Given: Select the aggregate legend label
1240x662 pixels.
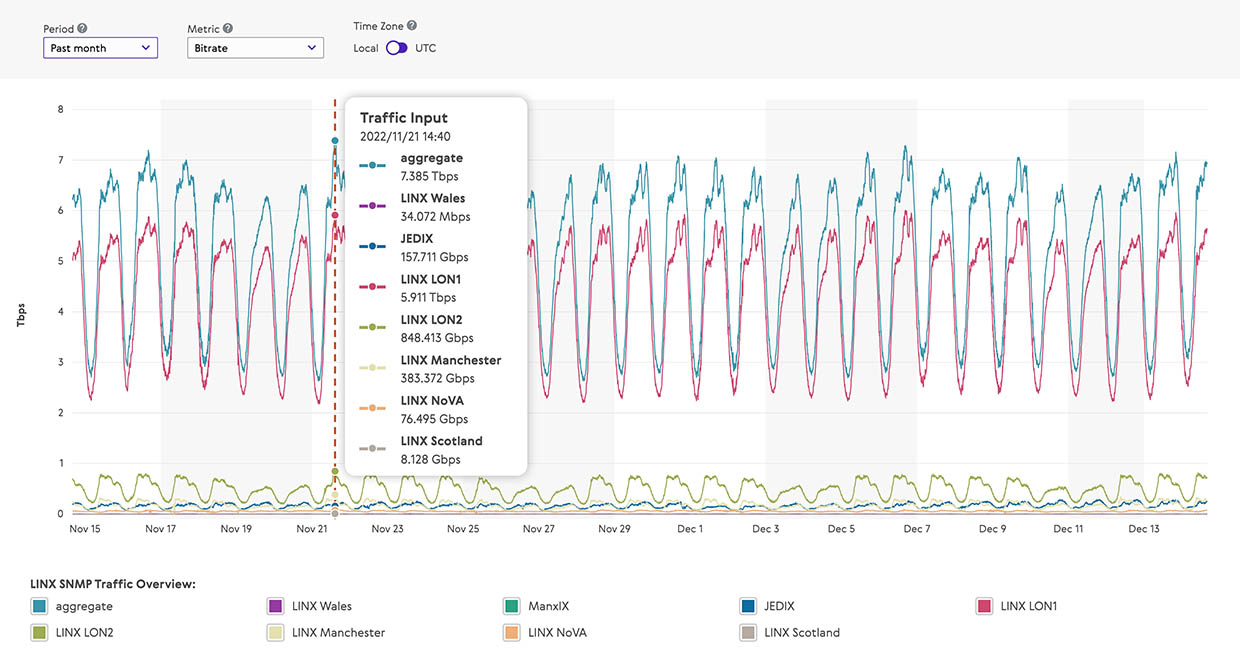Looking at the screenshot, I should pos(84,606).
